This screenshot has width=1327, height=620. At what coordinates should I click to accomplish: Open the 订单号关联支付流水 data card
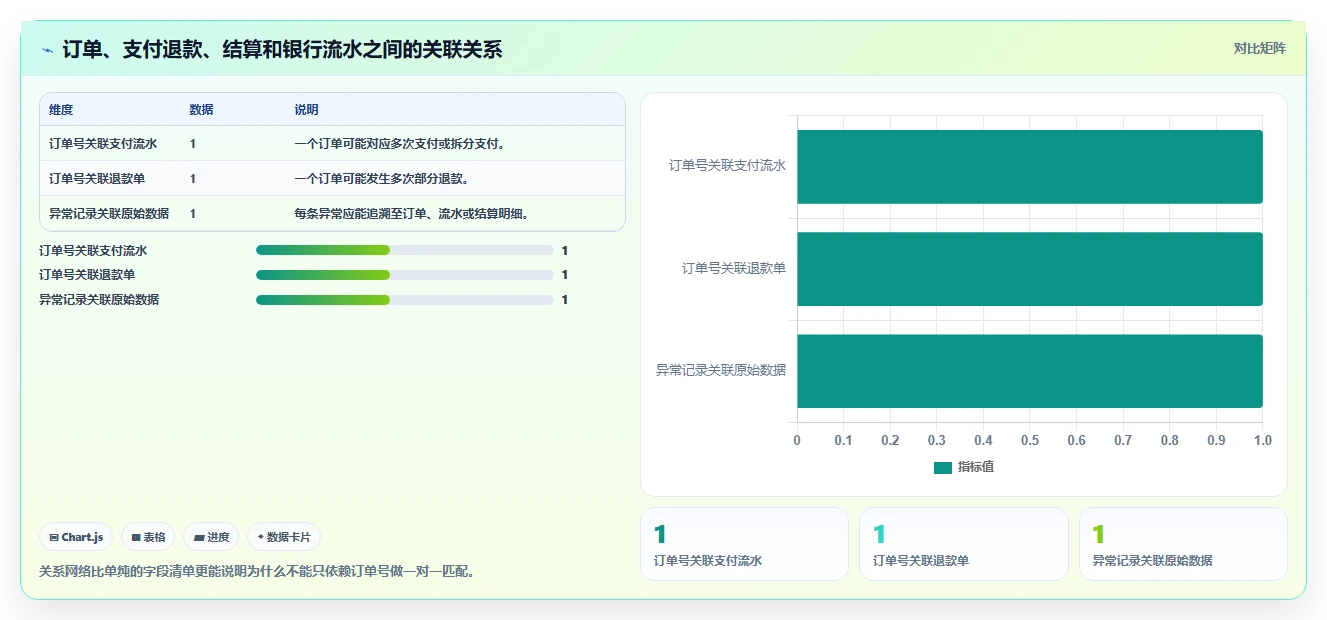[744, 544]
